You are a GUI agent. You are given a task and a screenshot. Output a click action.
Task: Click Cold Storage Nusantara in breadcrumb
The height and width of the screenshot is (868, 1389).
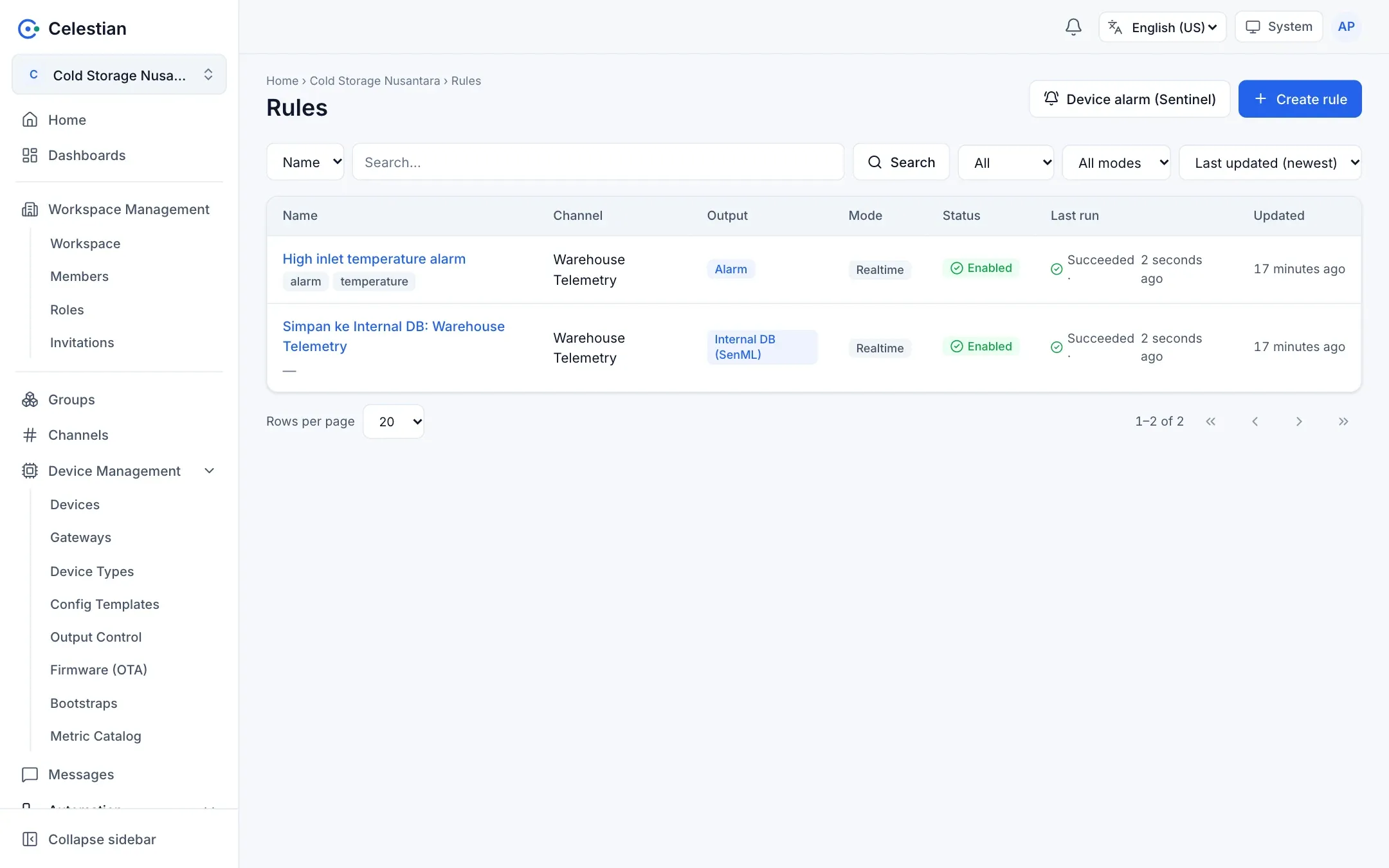(x=375, y=81)
